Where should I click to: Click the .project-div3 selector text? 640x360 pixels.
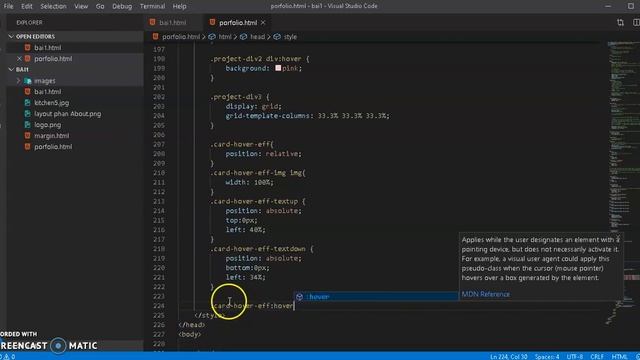click(236, 97)
